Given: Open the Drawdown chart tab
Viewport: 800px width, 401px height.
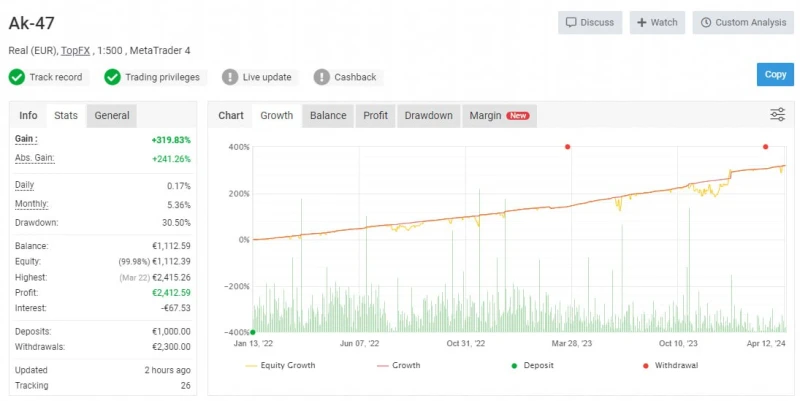Looking at the screenshot, I should 428,115.
